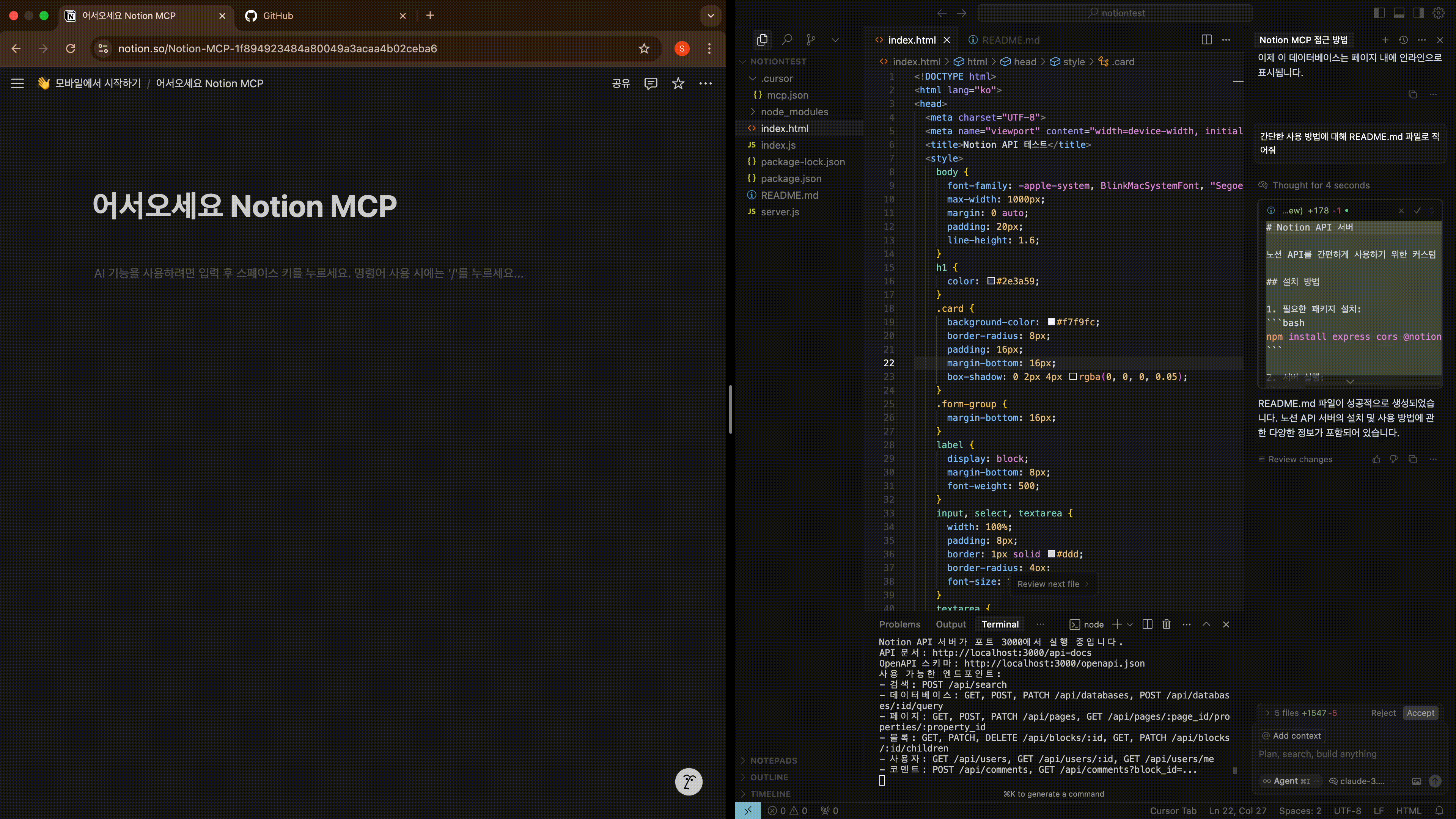Click thumbs up on AI response

click(1376, 459)
